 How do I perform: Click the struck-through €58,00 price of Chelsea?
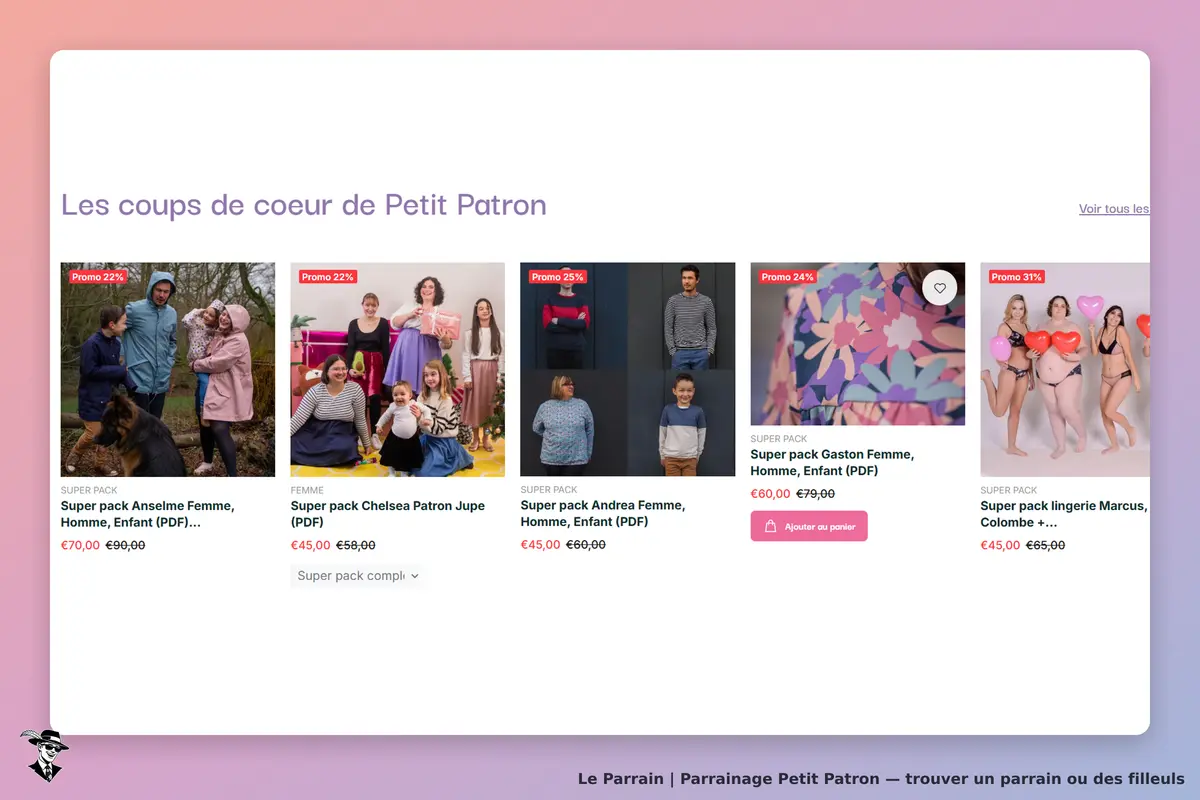(x=356, y=545)
